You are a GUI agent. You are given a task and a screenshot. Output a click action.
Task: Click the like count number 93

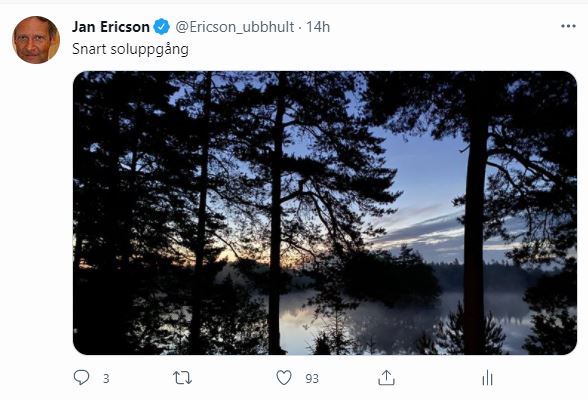coord(312,378)
